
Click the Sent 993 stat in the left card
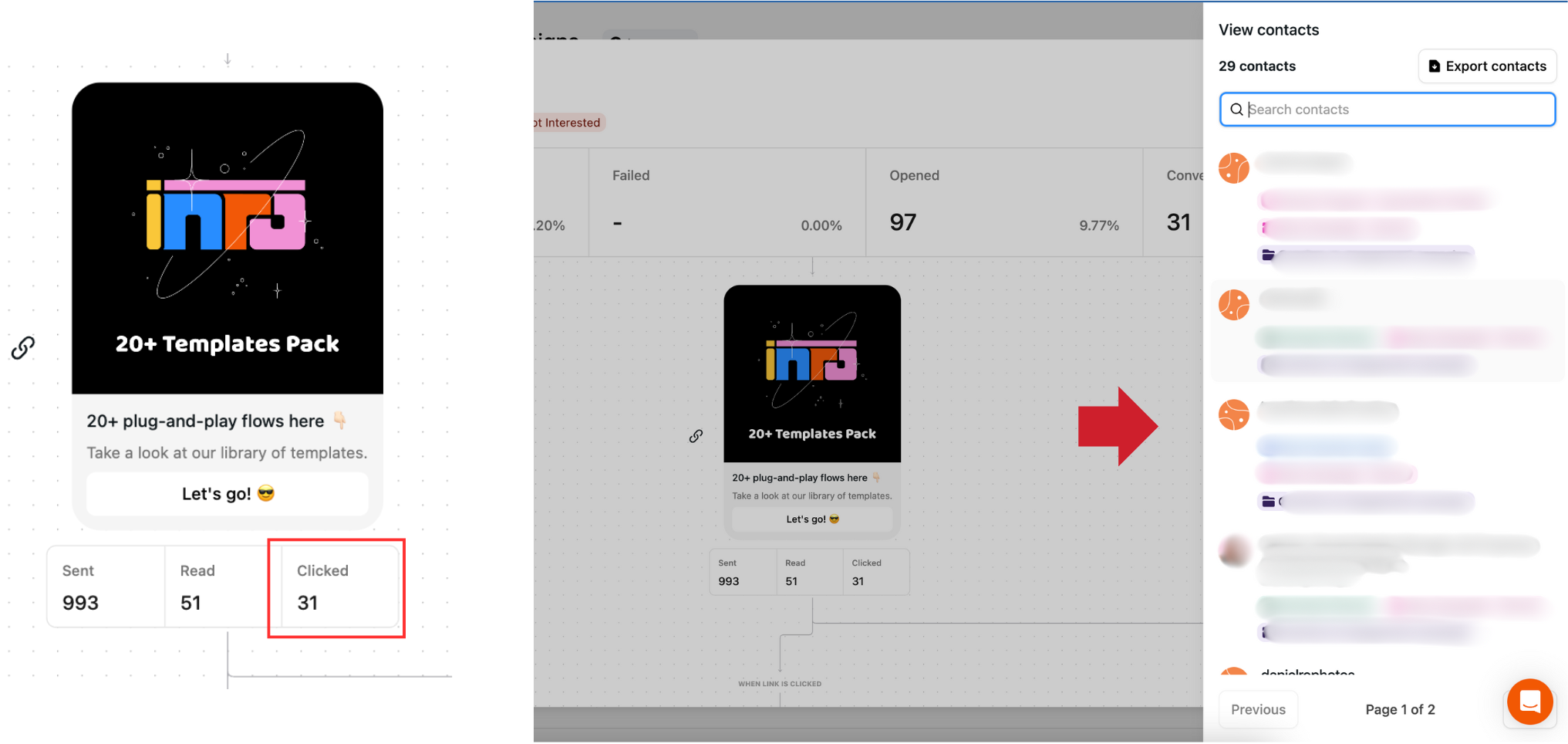coord(106,587)
